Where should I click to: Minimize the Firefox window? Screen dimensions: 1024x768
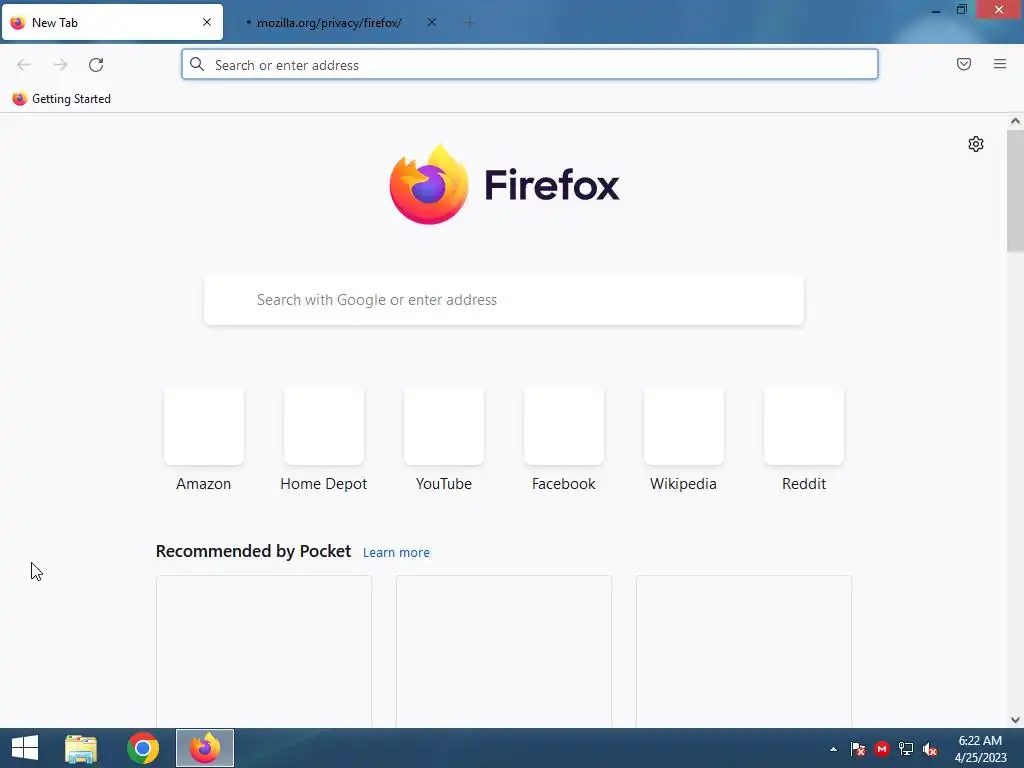(x=936, y=10)
